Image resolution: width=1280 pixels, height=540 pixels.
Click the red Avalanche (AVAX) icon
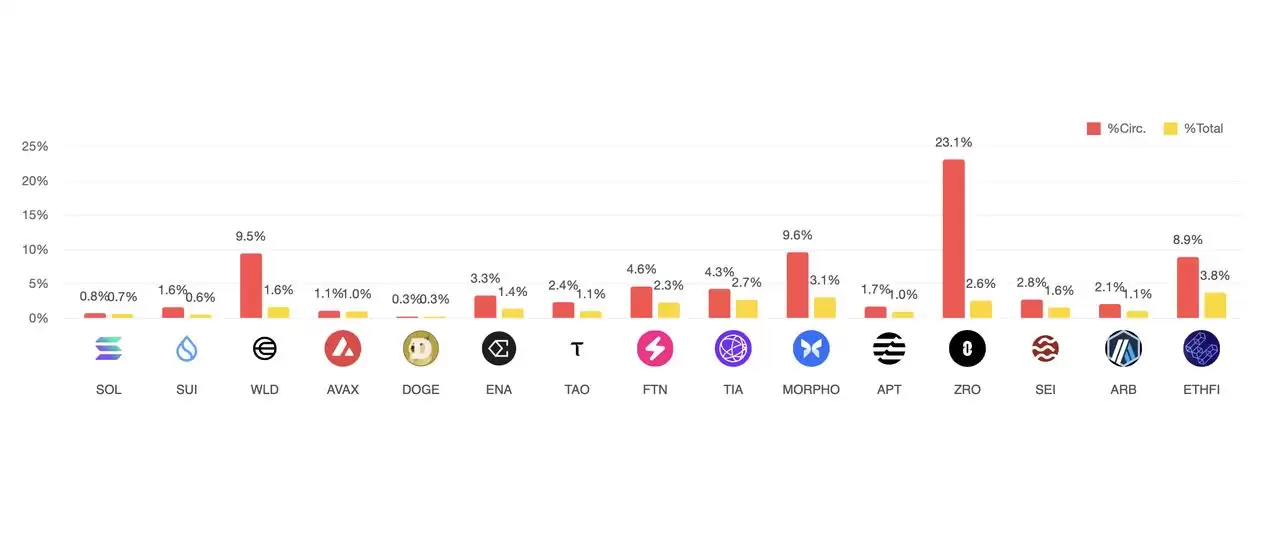click(342, 348)
